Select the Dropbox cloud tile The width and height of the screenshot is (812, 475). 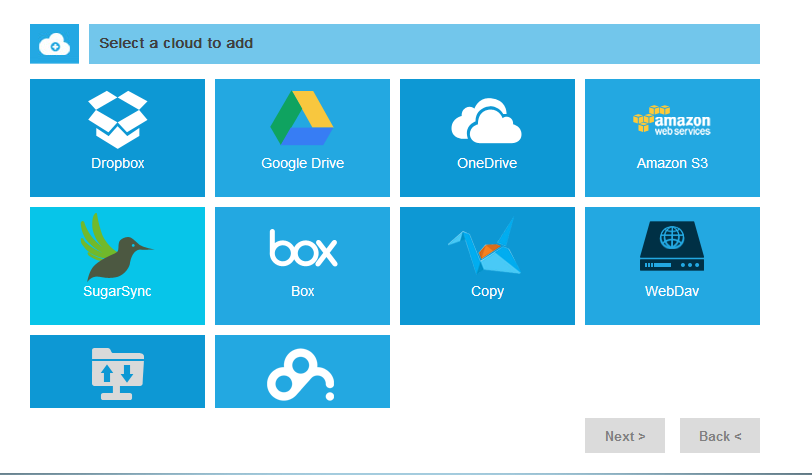(x=118, y=138)
